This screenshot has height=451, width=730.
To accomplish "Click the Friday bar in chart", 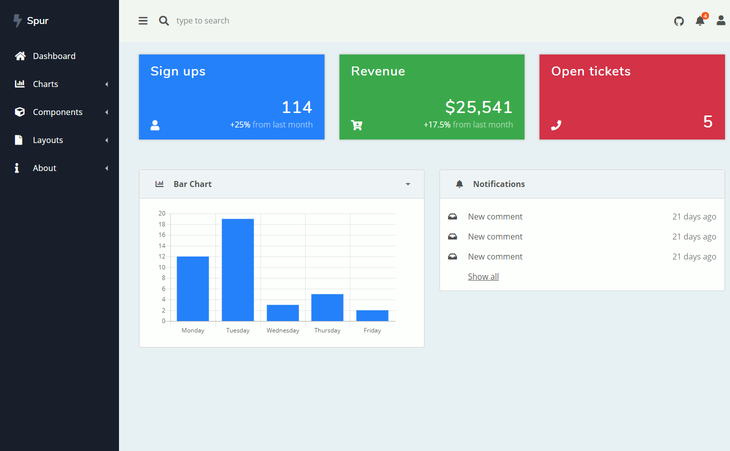I will [372, 316].
